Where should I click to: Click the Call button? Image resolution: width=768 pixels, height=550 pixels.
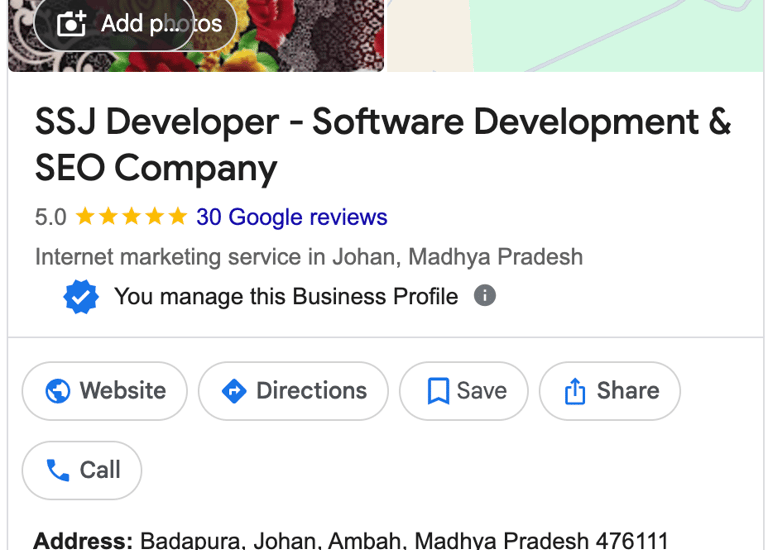(x=82, y=470)
